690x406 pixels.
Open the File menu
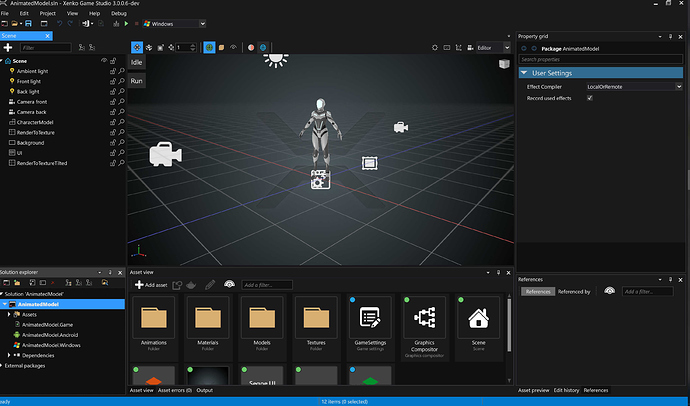point(5,13)
